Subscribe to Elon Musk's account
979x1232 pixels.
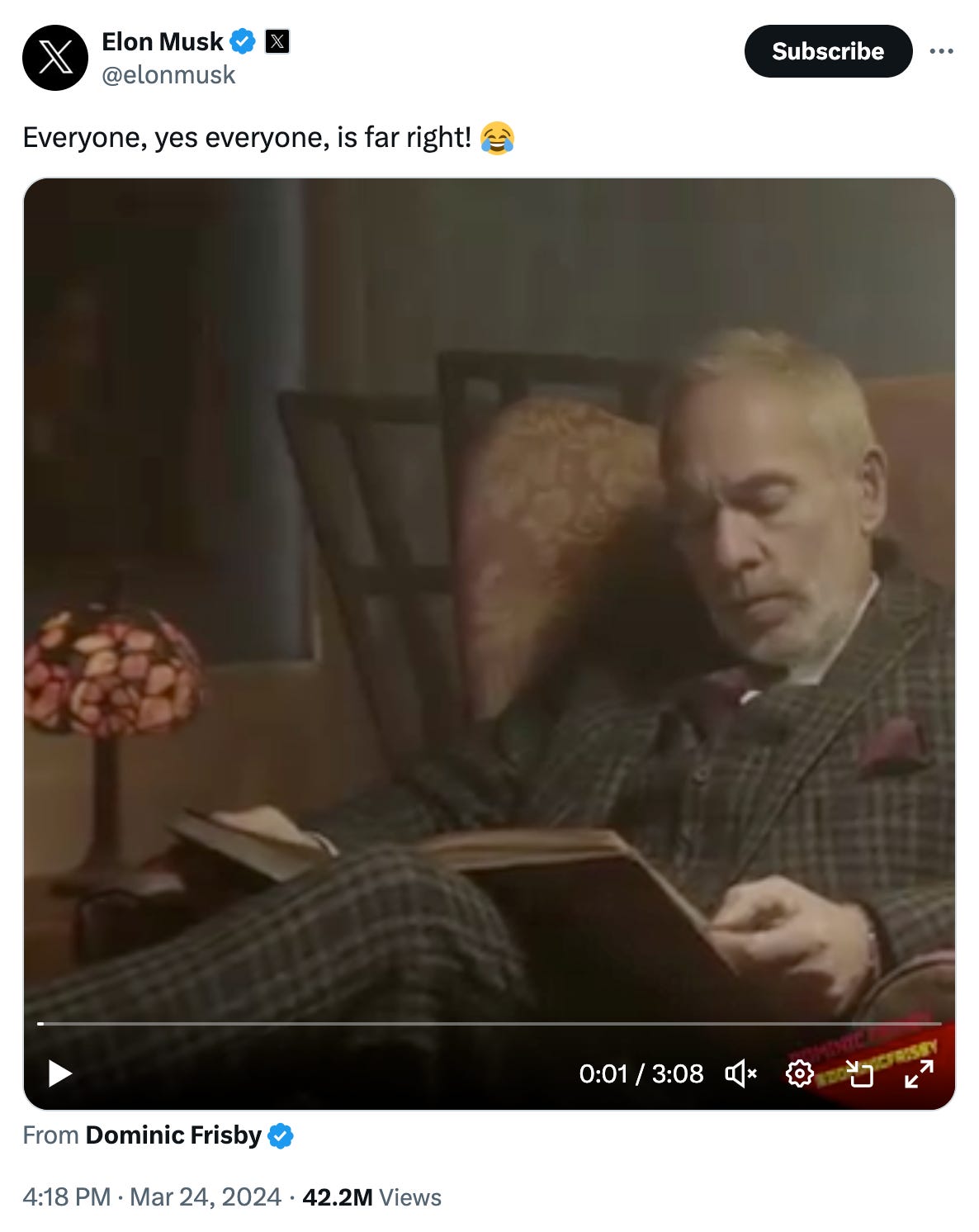coord(828,51)
